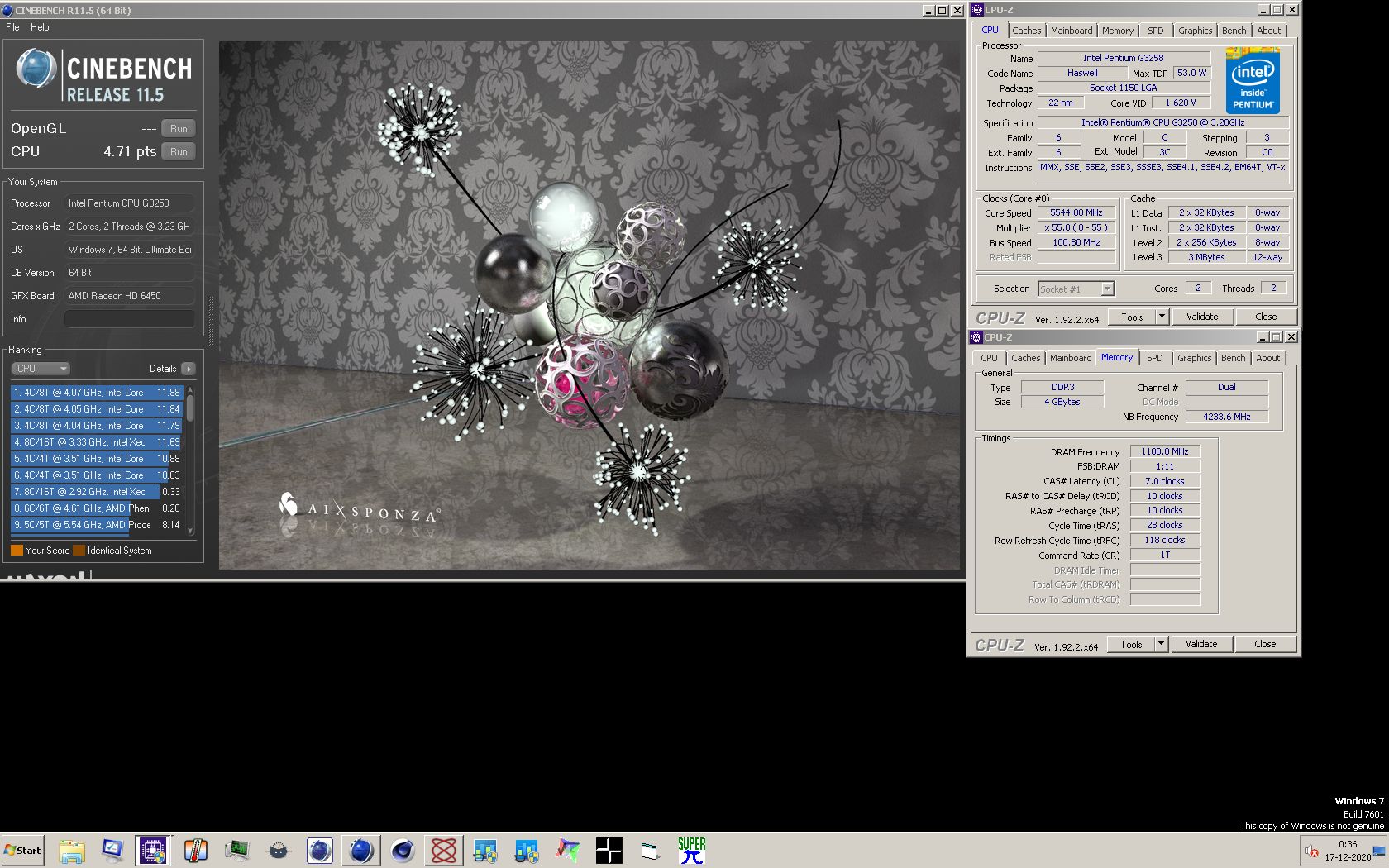
Task: Open the first bar chart with glasses icon
Action: click(x=484, y=850)
